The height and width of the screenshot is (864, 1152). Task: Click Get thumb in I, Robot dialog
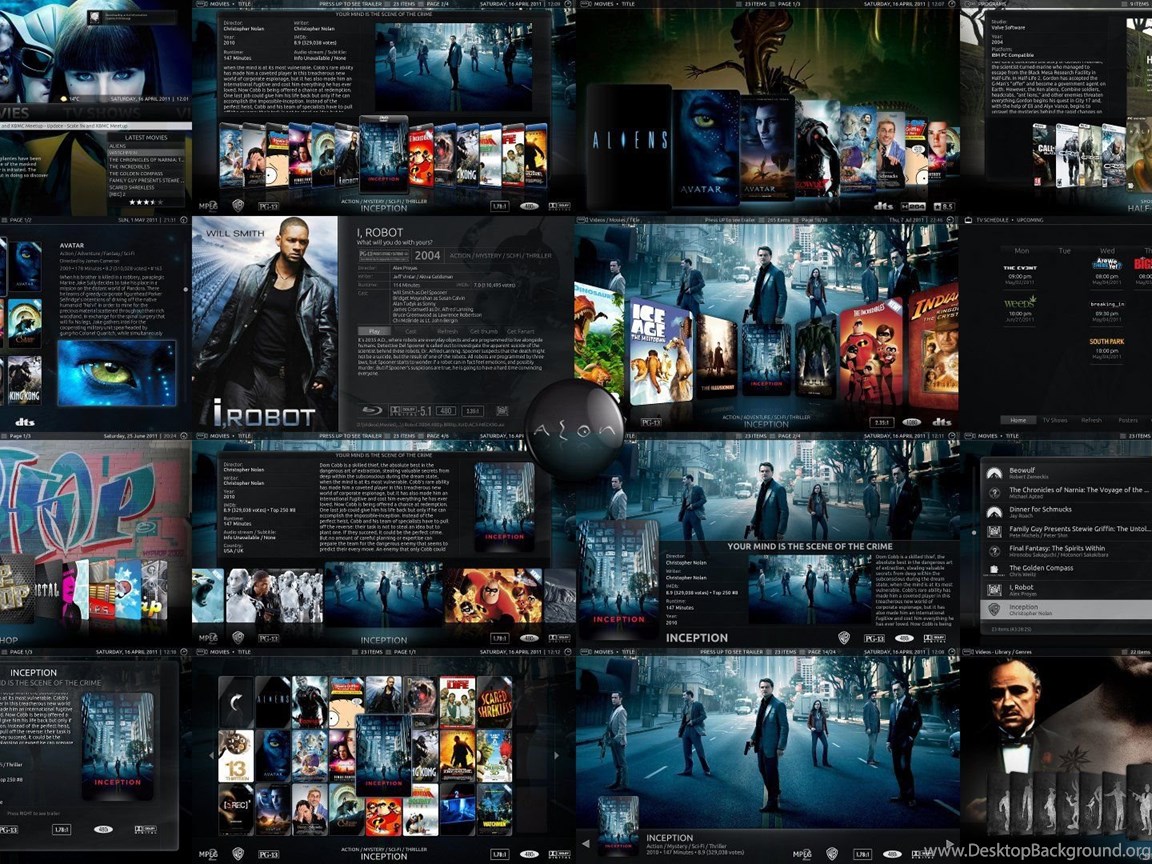tap(483, 331)
